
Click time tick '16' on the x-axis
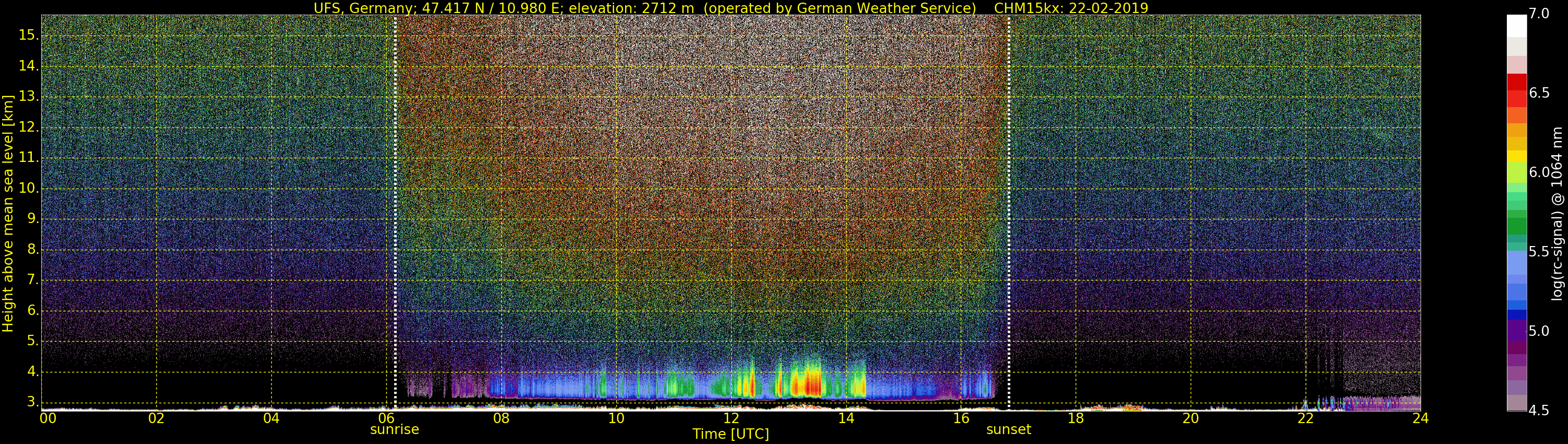[x=961, y=418]
